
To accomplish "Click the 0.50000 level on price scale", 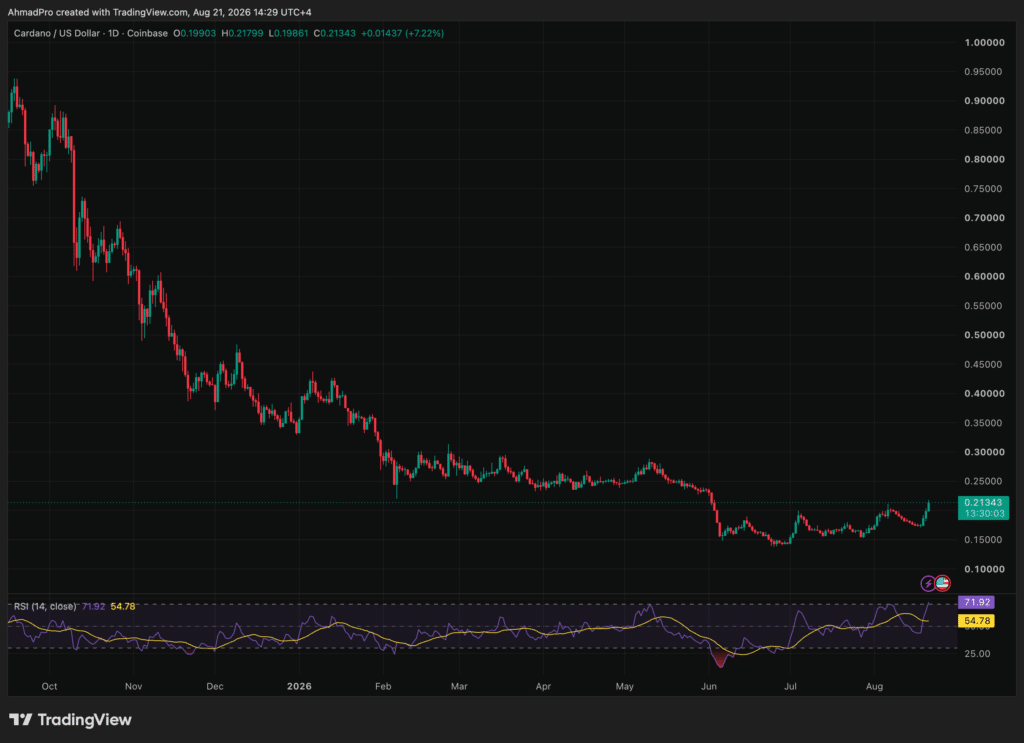I will (984, 335).
